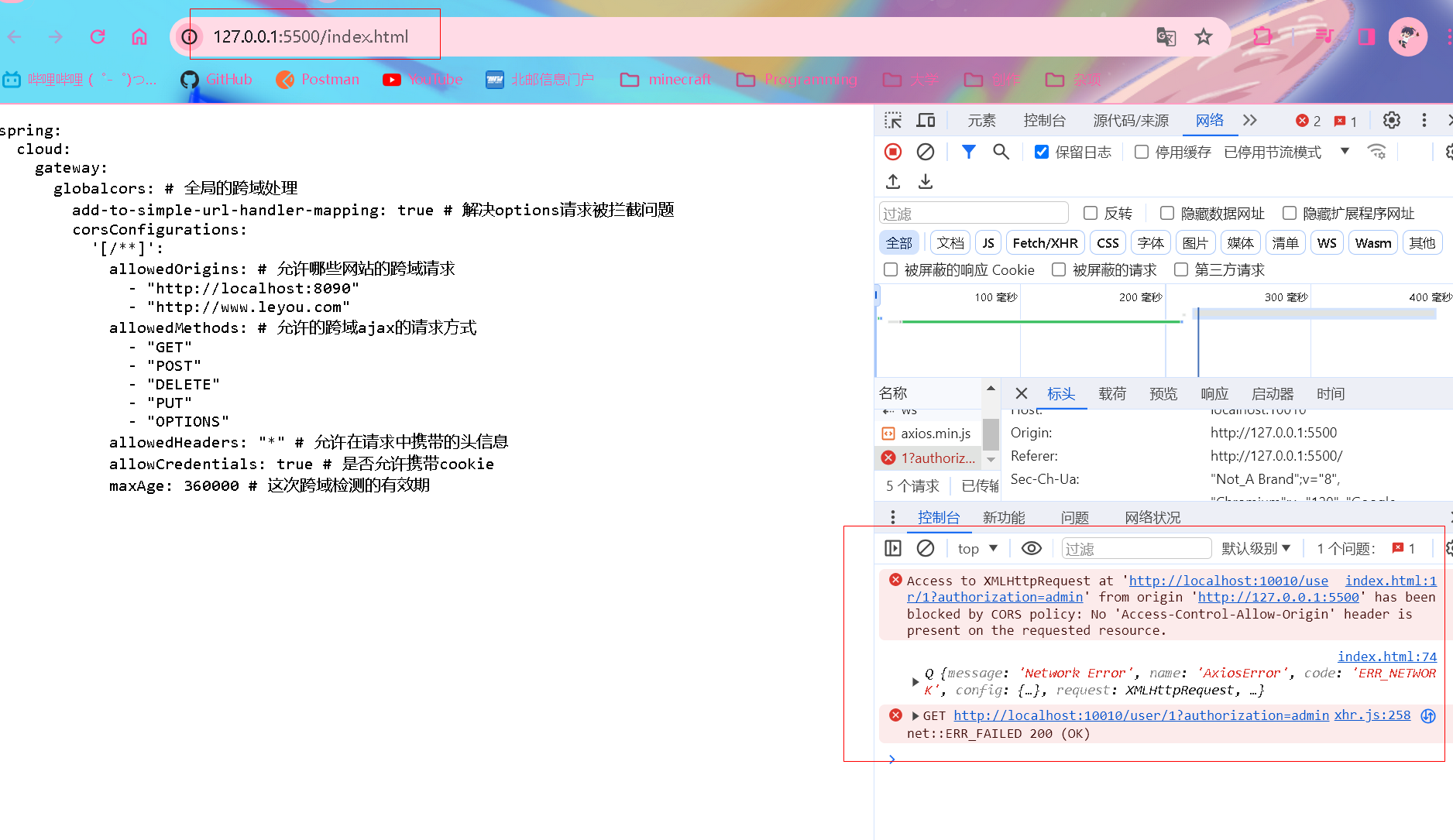Clear the console output
1453x840 pixels.
925,548
